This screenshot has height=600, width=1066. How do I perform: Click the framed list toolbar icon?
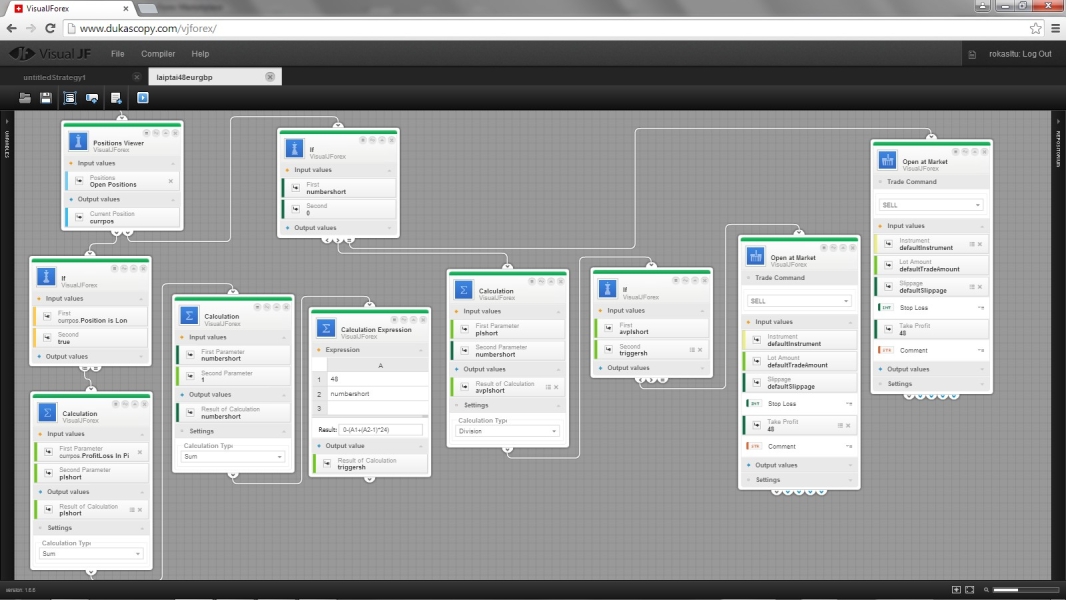69,98
